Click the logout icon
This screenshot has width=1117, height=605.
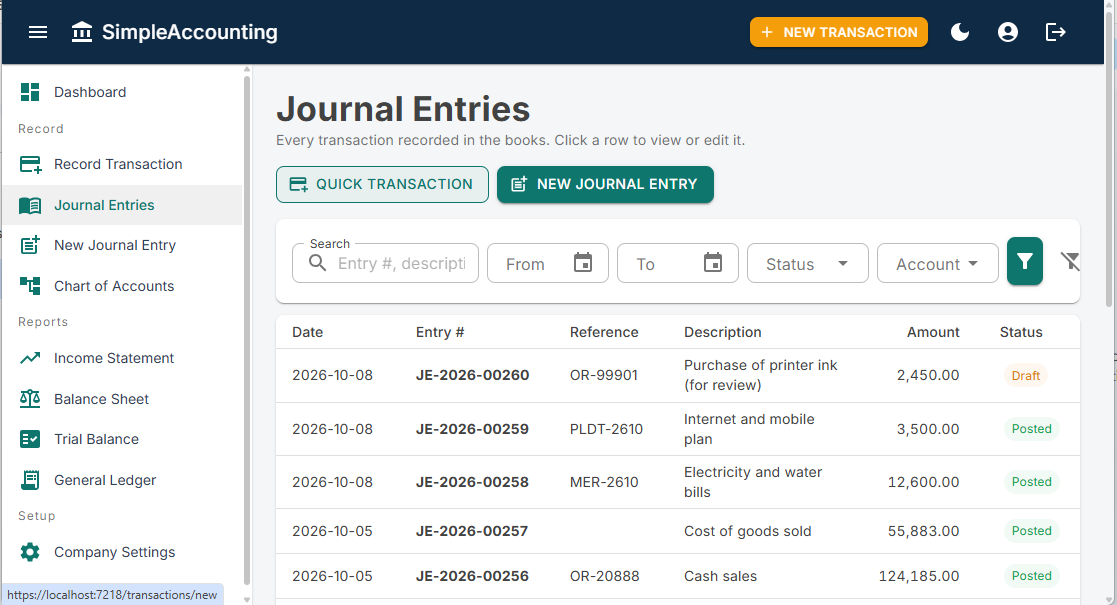click(x=1056, y=32)
